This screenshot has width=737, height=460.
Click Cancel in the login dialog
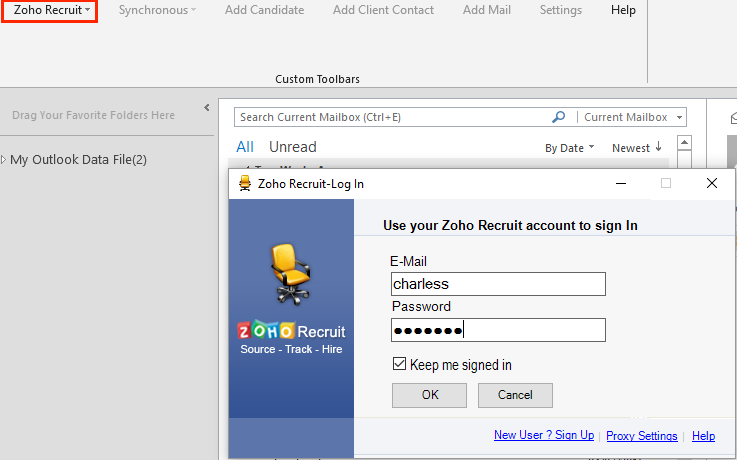pyautogui.click(x=515, y=395)
